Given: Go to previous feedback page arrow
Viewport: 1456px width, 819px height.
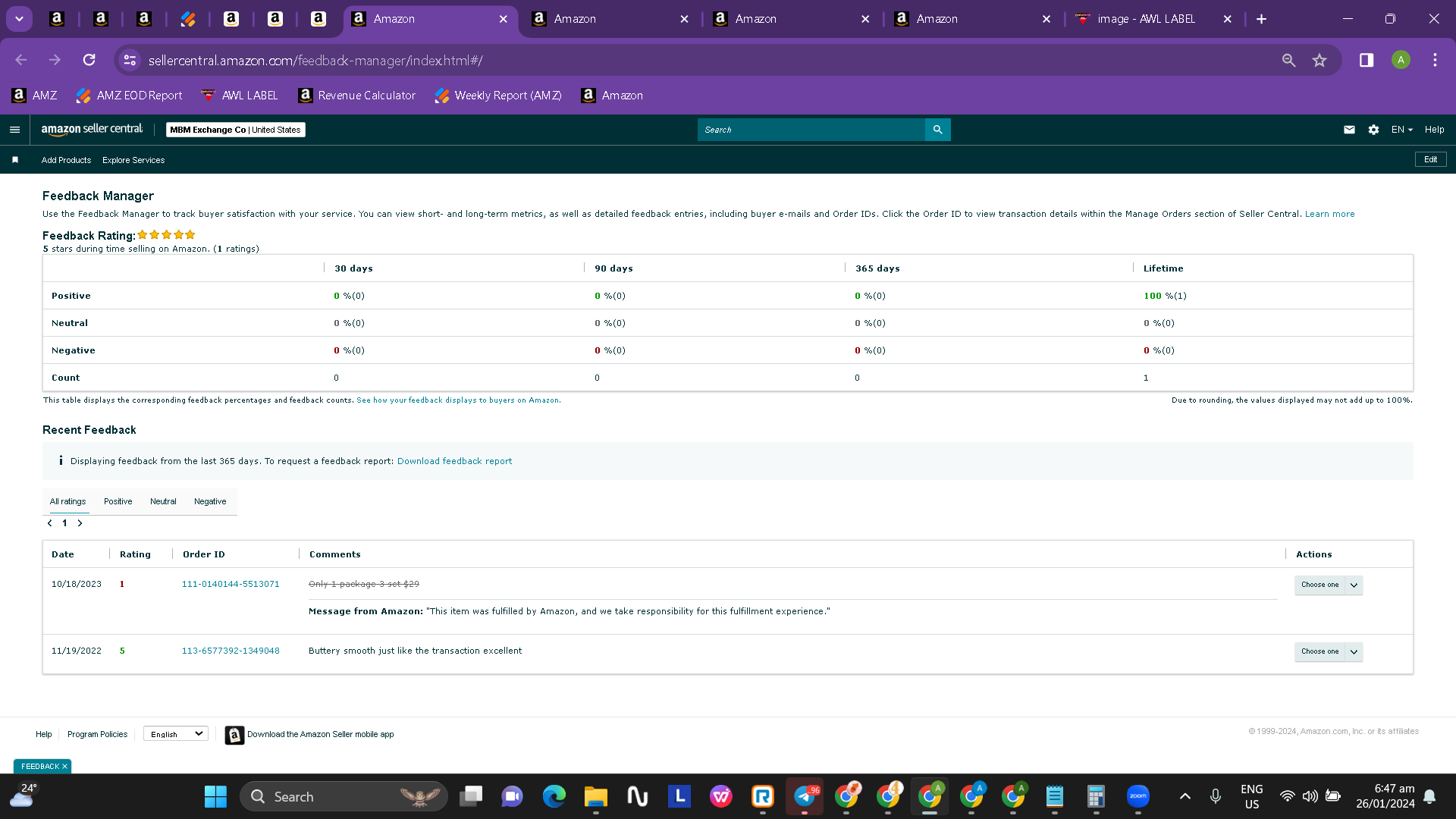Looking at the screenshot, I should pos(50,523).
